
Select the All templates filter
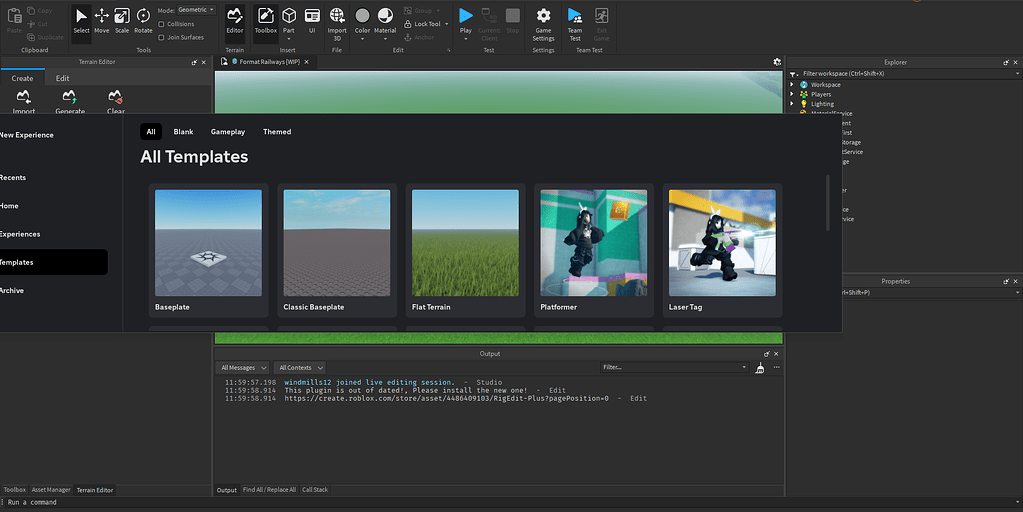click(151, 132)
